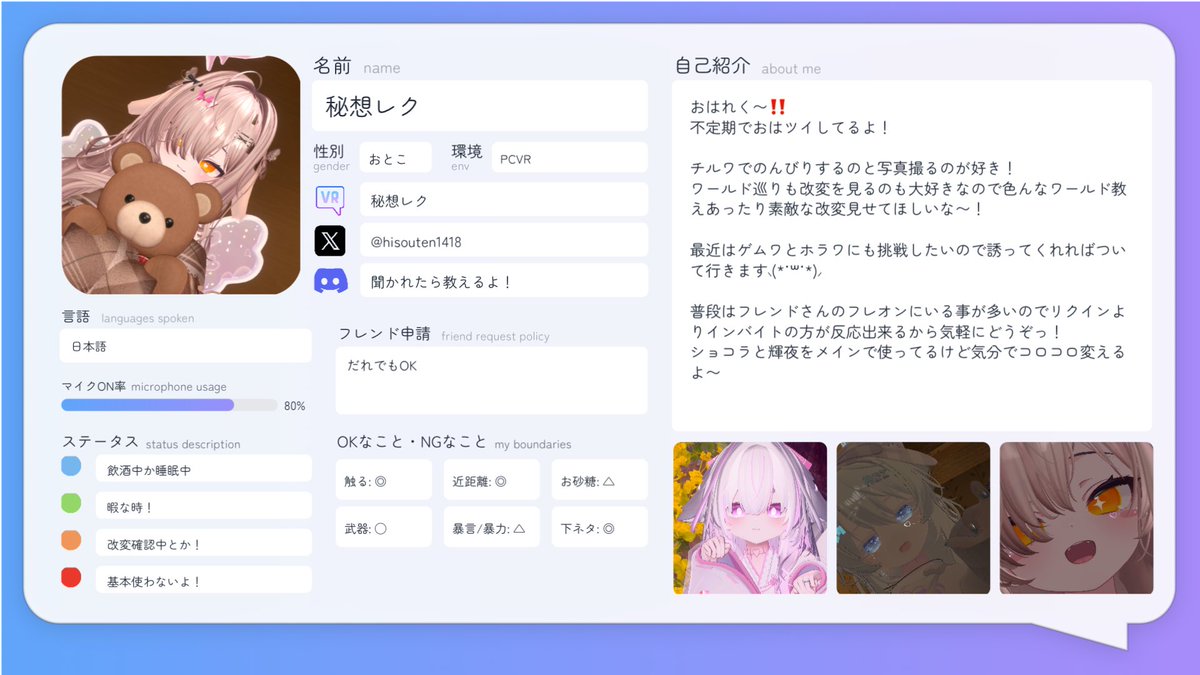Viewport: 1200px width, 675px height.
Task: Click the VRChat VR speech-bubble icon
Action: [x=330, y=199]
